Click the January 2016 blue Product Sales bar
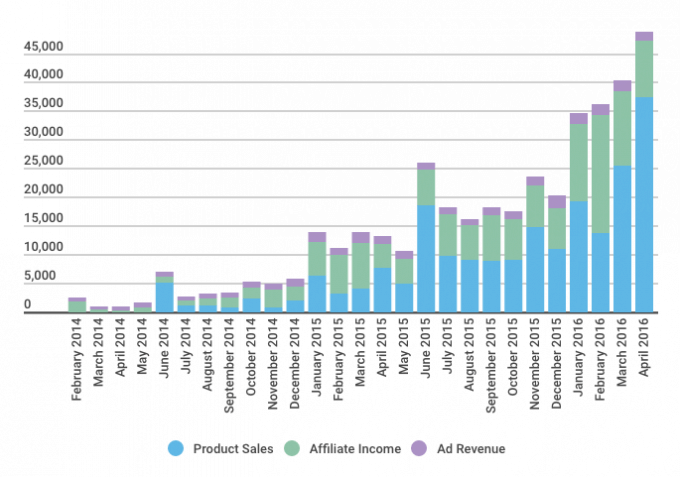 (x=579, y=256)
